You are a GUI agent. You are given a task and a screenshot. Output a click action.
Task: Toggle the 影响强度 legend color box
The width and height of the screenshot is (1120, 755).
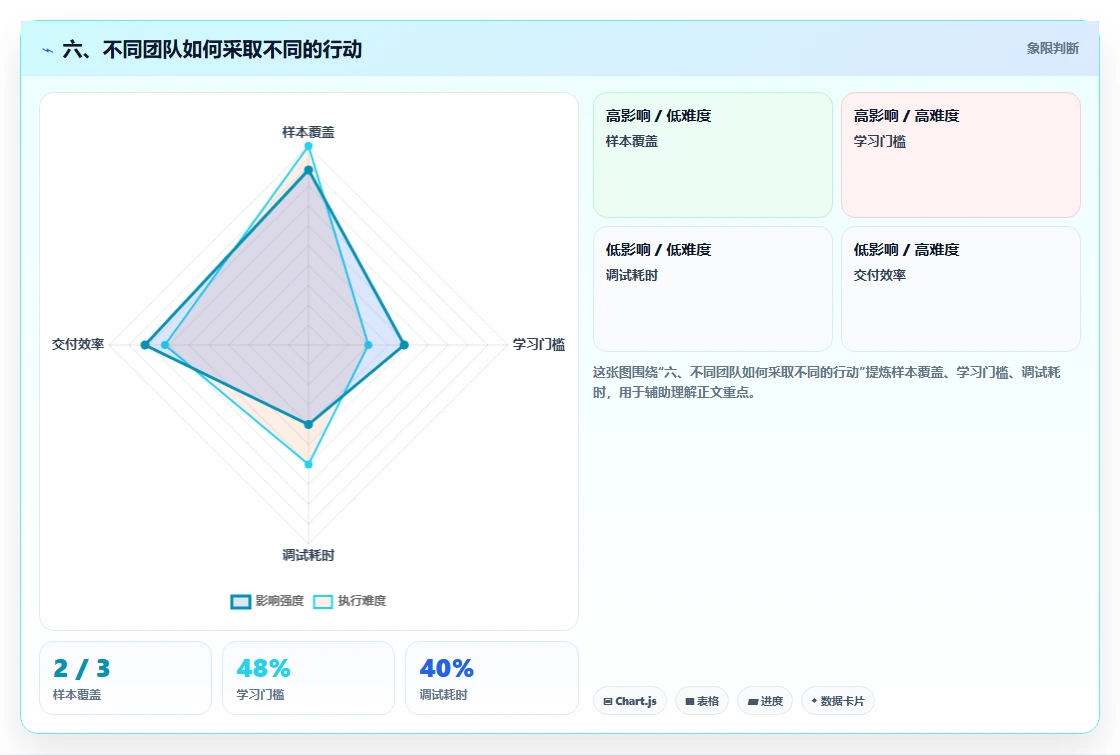coord(241,601)
